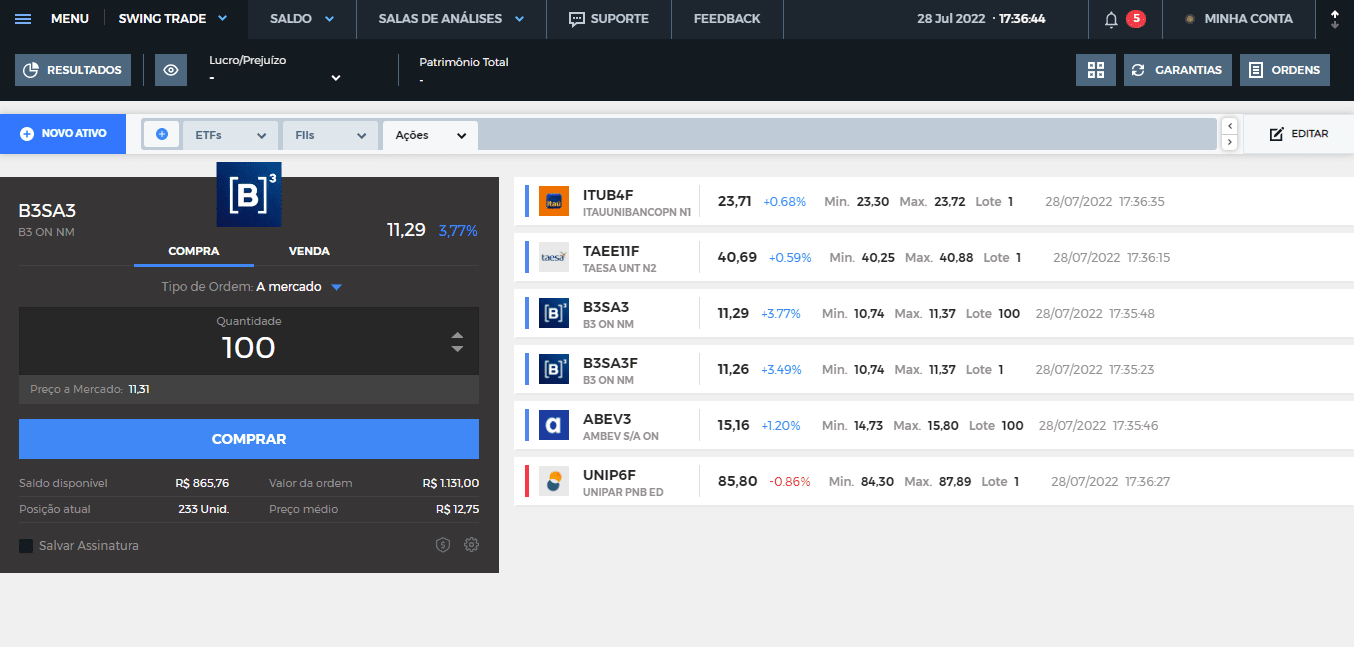
Task: Toggle the eye visibility of balances
Action: point(171,70)
